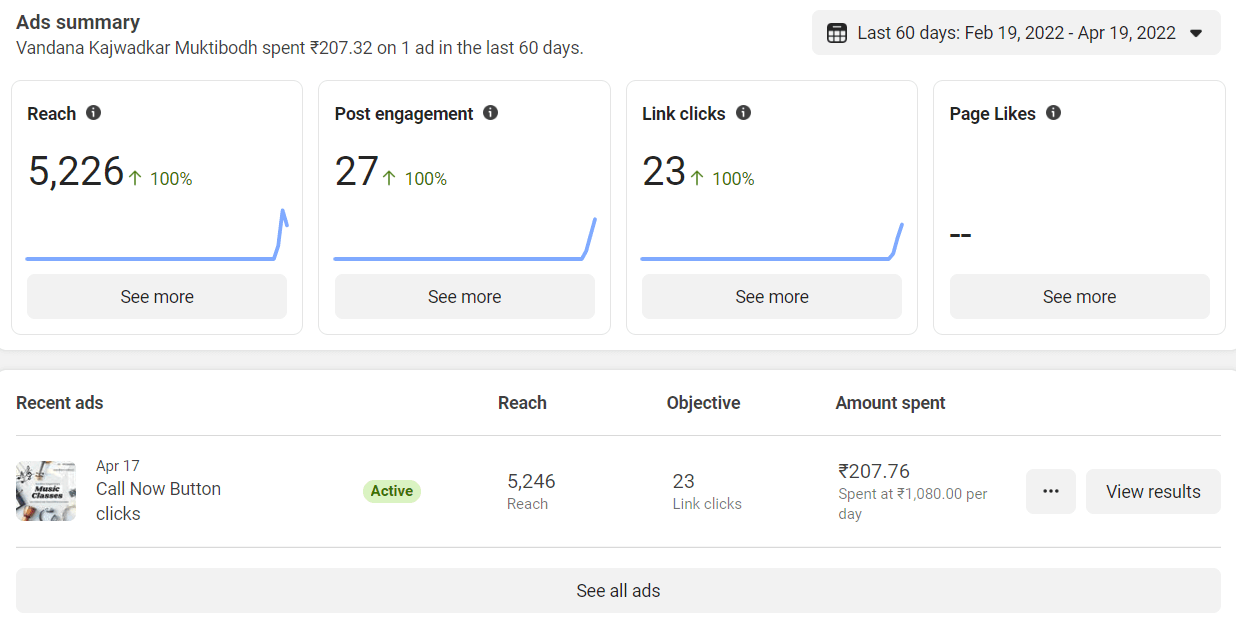Click the info icon beside Reach
Screen dimensions: 1236x627
click(x=93, y=113)
